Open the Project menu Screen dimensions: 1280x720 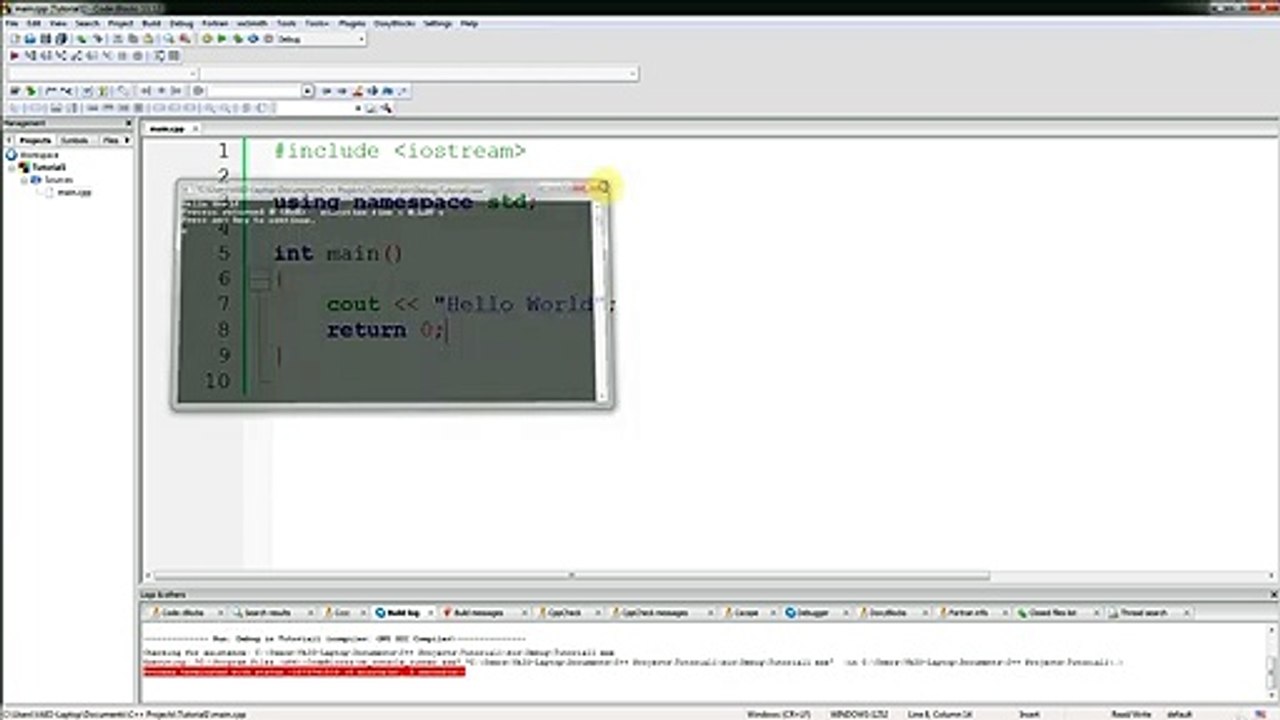[121, 23]
